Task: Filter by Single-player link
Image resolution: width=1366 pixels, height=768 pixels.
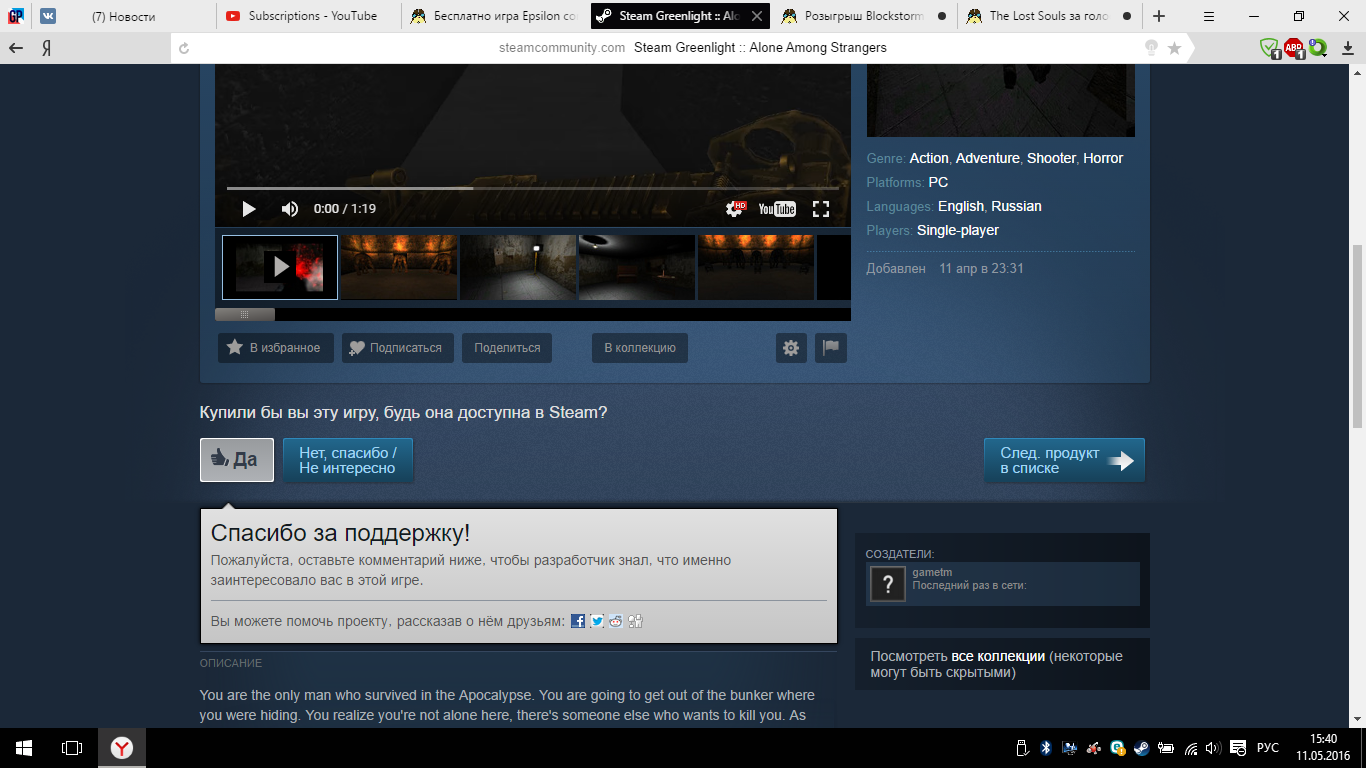Action: [x=958, y=230]
